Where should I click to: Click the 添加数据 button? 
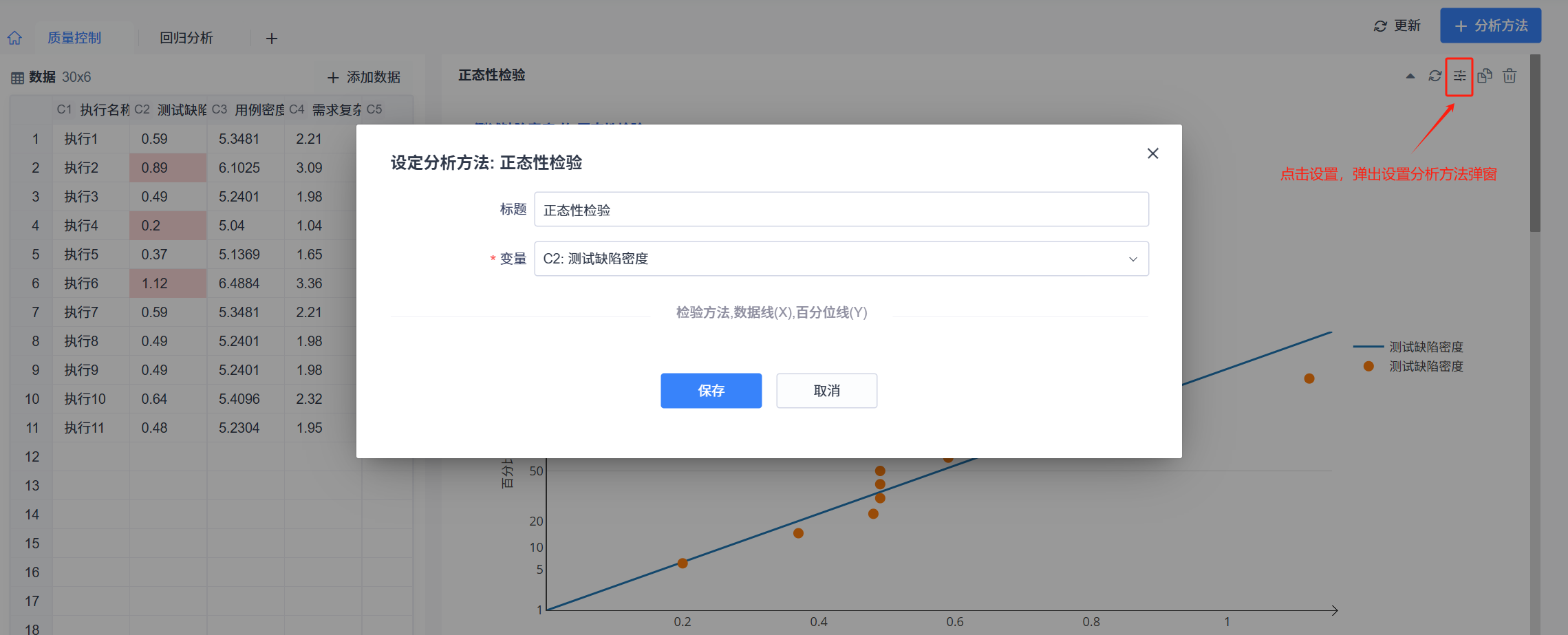tap(364, 77)
